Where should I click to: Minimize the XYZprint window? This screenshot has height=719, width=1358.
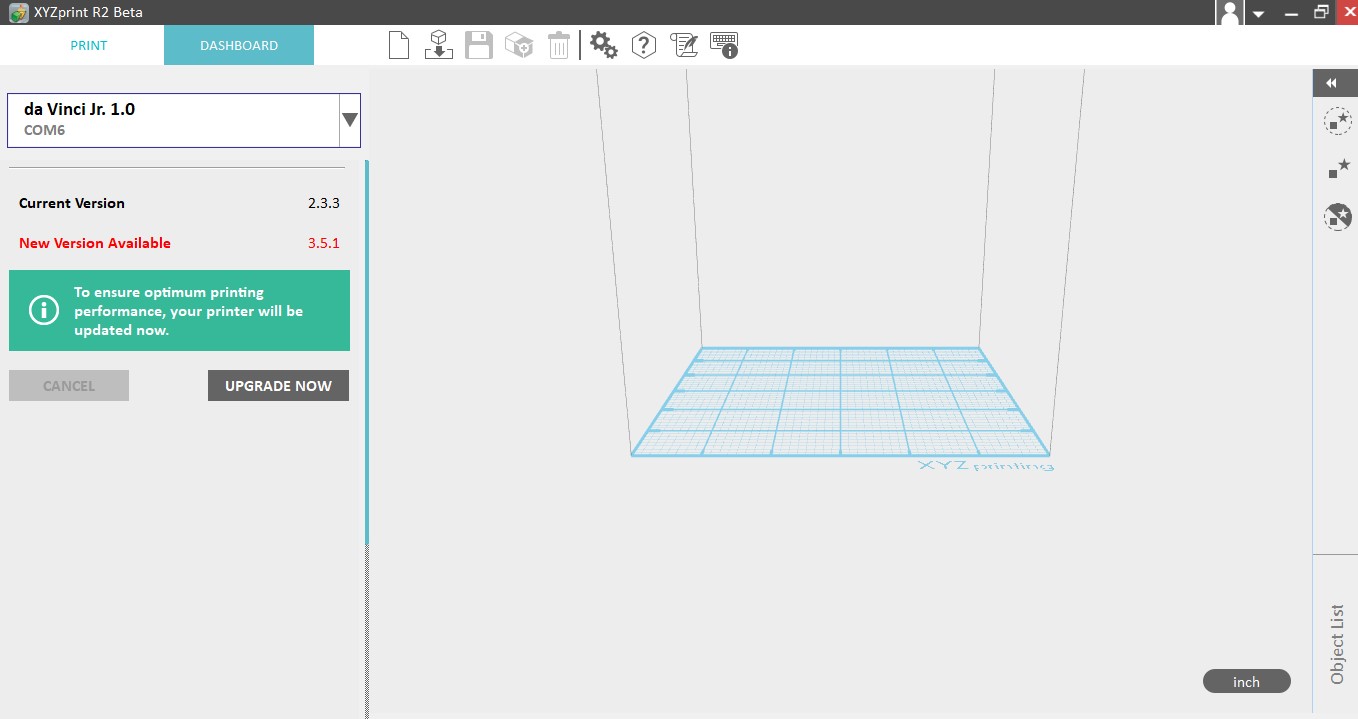tap(1292, 13)
